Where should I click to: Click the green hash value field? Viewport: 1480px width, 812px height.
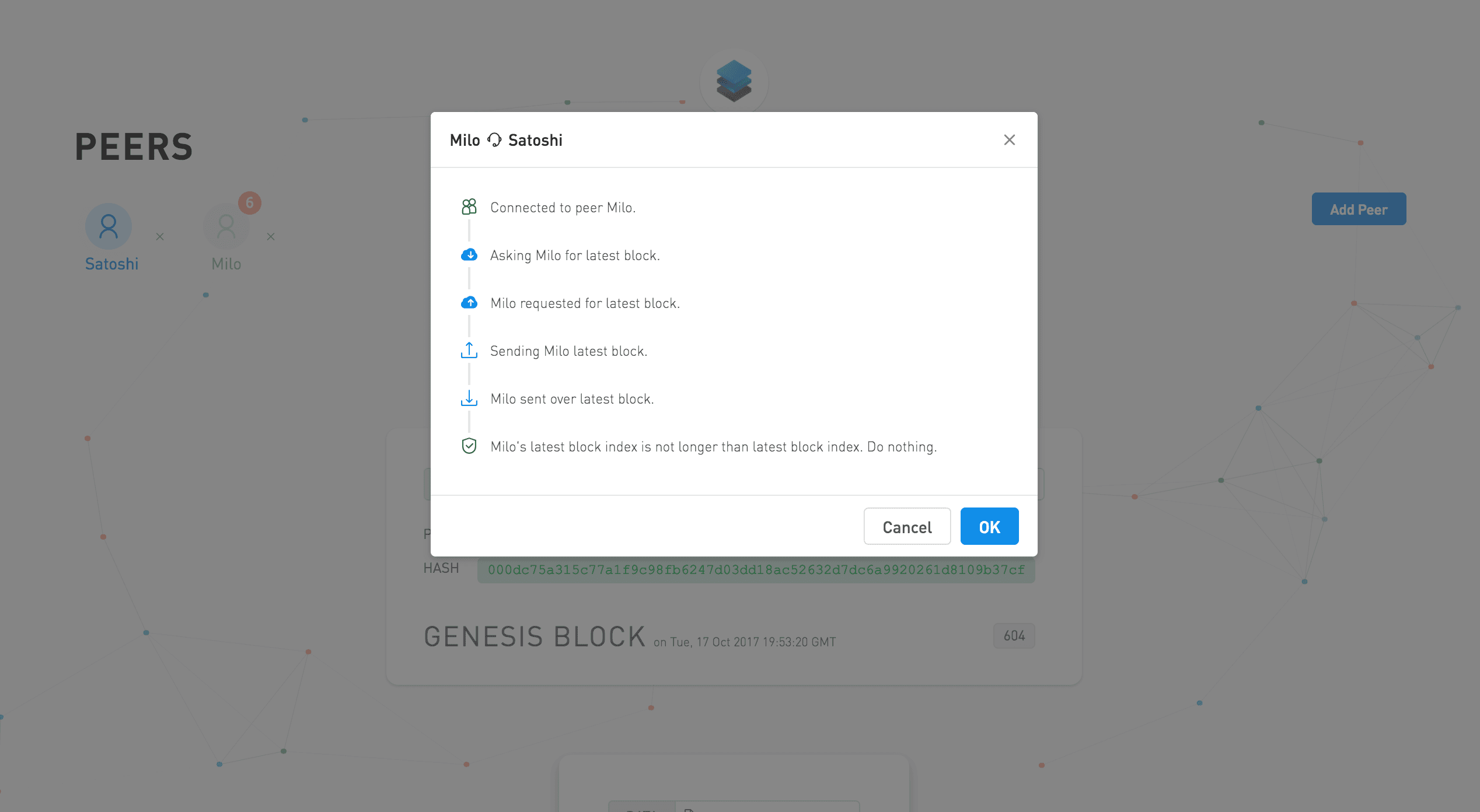click(756, 570)
